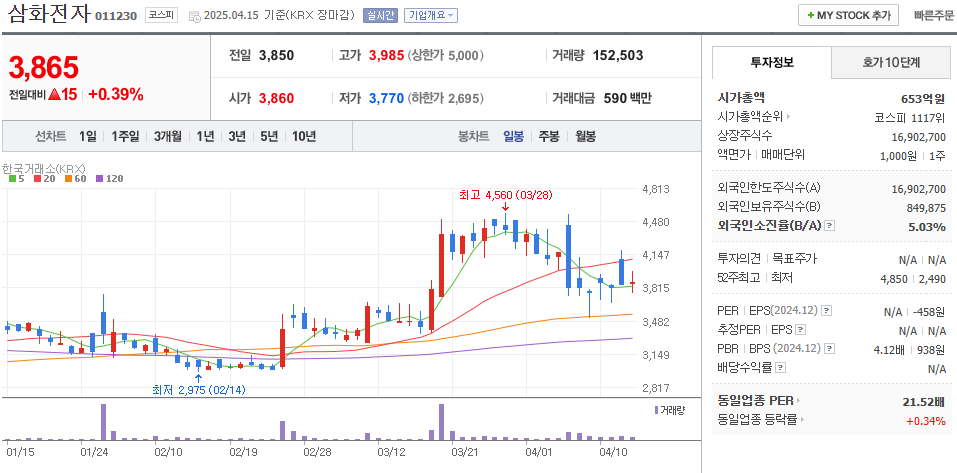Select the 10년 line chart period
Screen dimensions: 957x473
(x=304, y=136)
